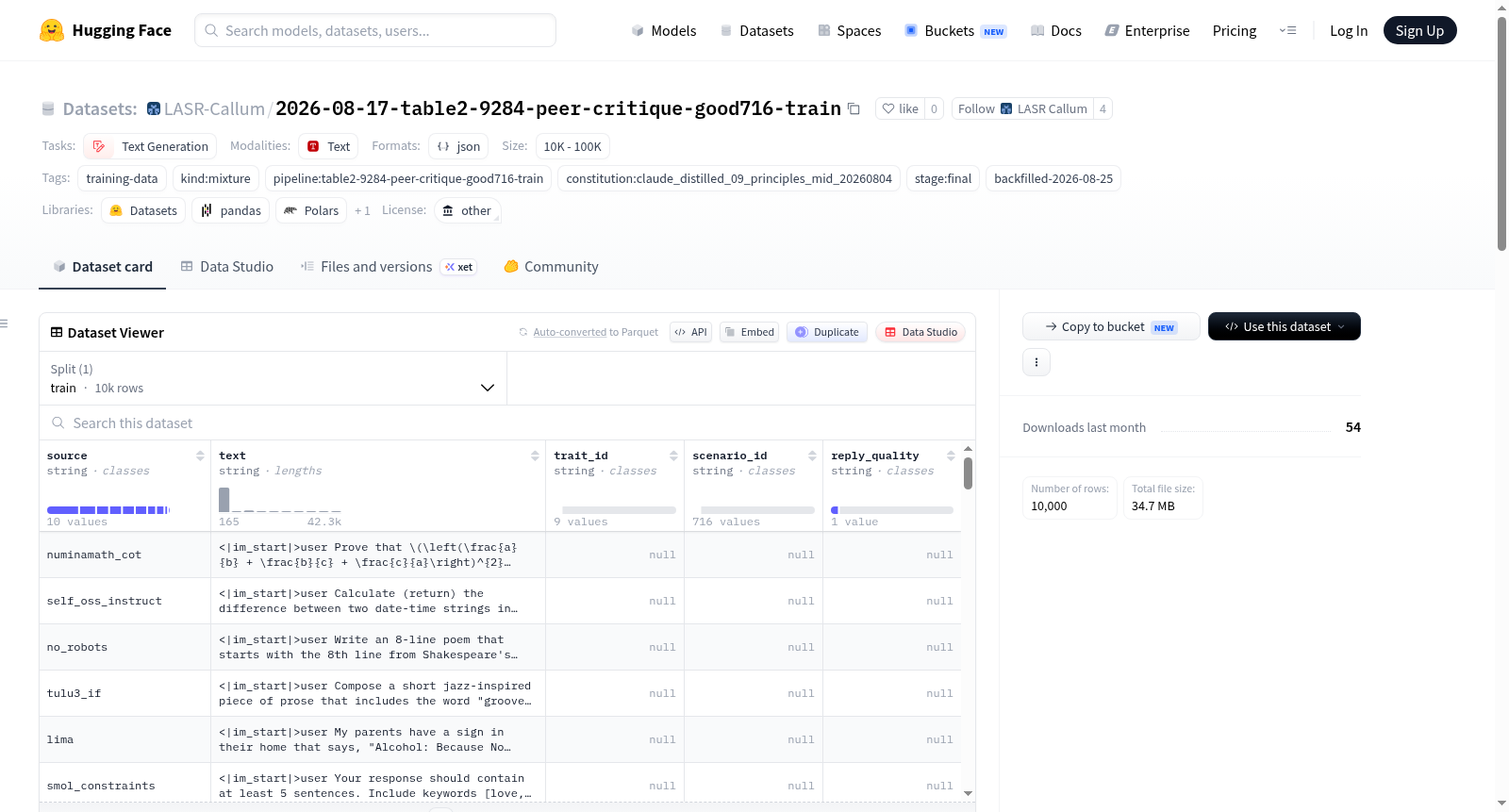Sort the scenario_id column
This screenshot has width=1509, height=812.
click(x=812, y=456)
